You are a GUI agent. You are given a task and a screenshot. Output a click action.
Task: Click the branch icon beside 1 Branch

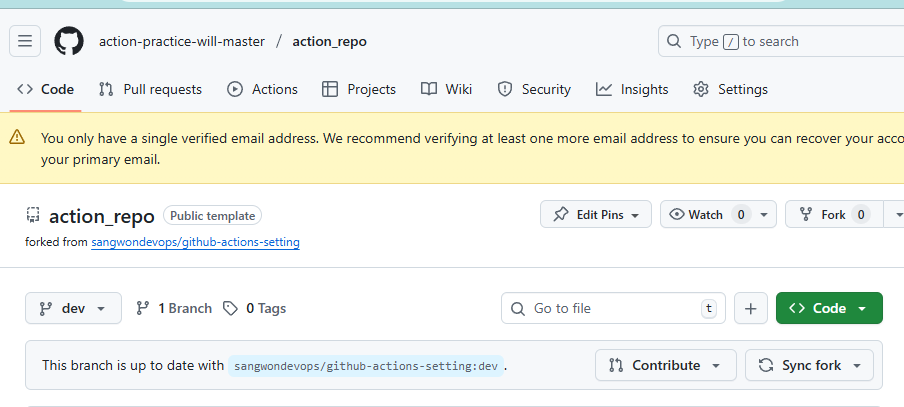[x=143, y=308]
